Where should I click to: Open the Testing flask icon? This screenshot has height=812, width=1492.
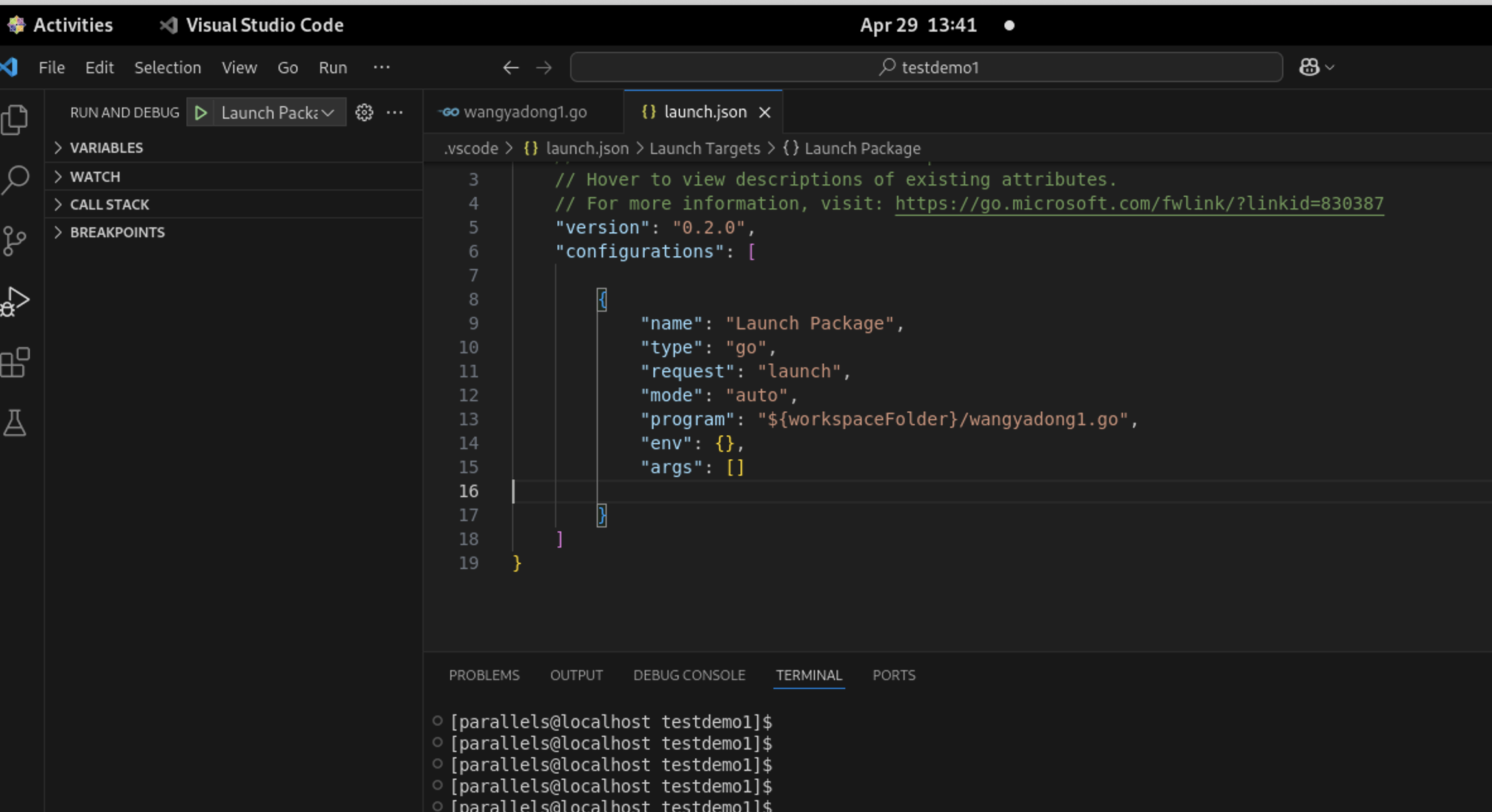[x=14, y=423]
